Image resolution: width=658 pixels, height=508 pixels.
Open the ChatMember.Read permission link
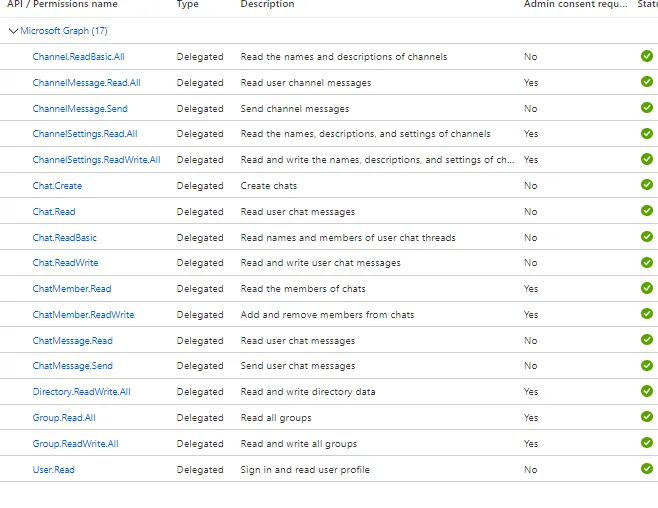pyautogui.click(x=72, y=289)
